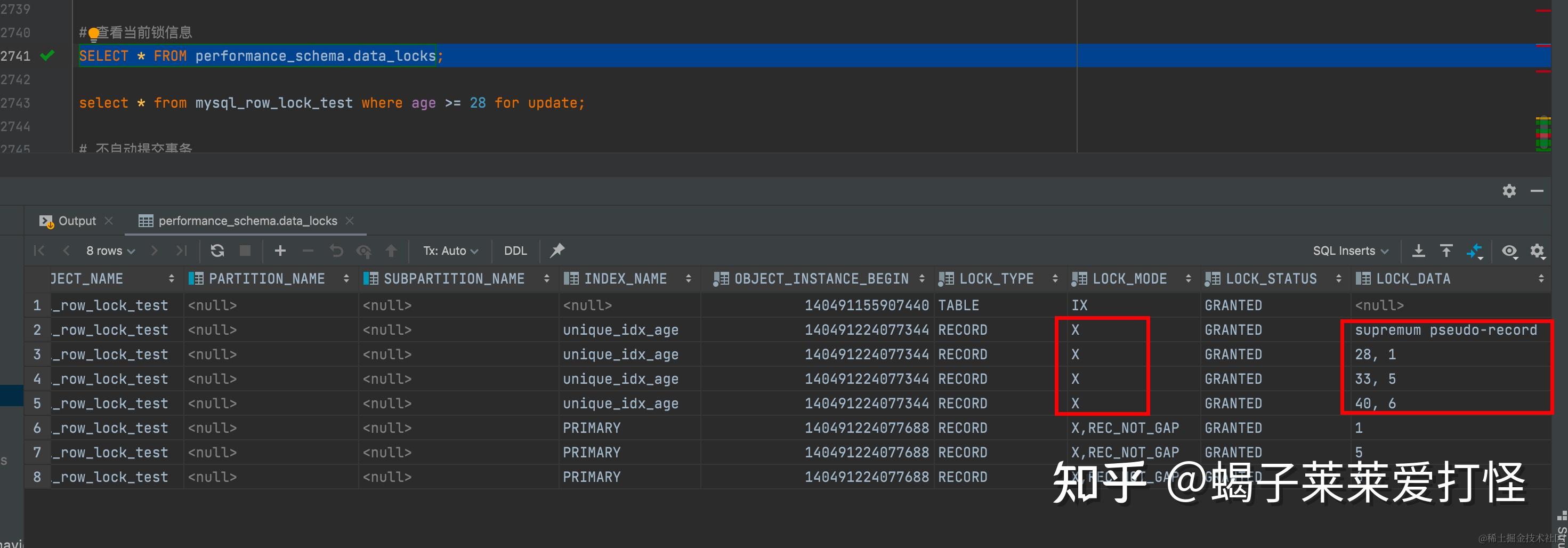Select the performance_schema.data_locks tab
This screenshot has height=548, width=1568.
pos(247,221)
